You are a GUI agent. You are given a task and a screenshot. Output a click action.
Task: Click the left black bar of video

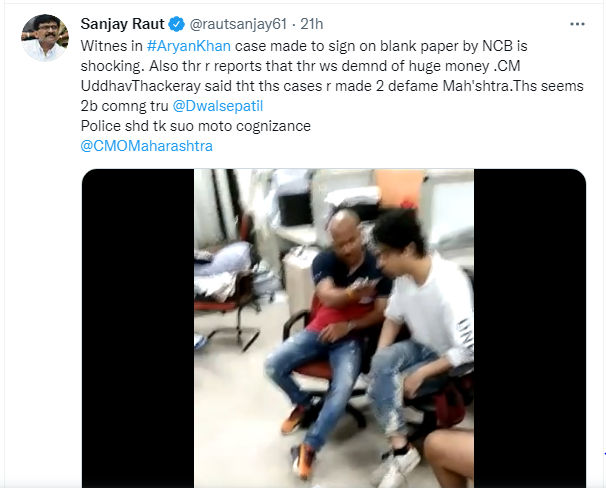click(138, 328)
